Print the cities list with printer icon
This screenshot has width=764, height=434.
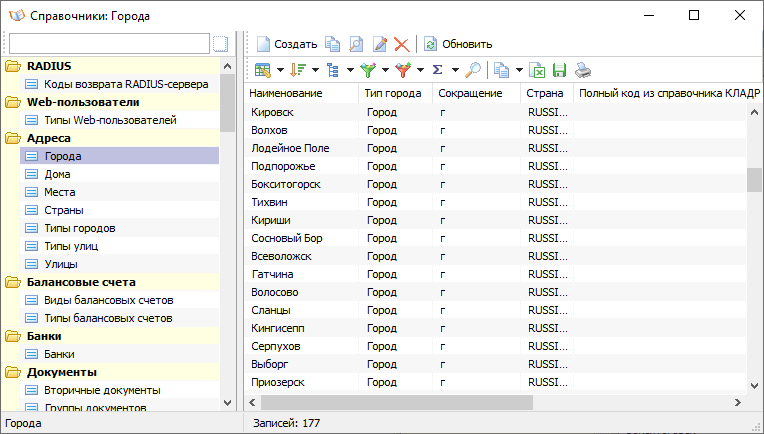coord(583,71)
